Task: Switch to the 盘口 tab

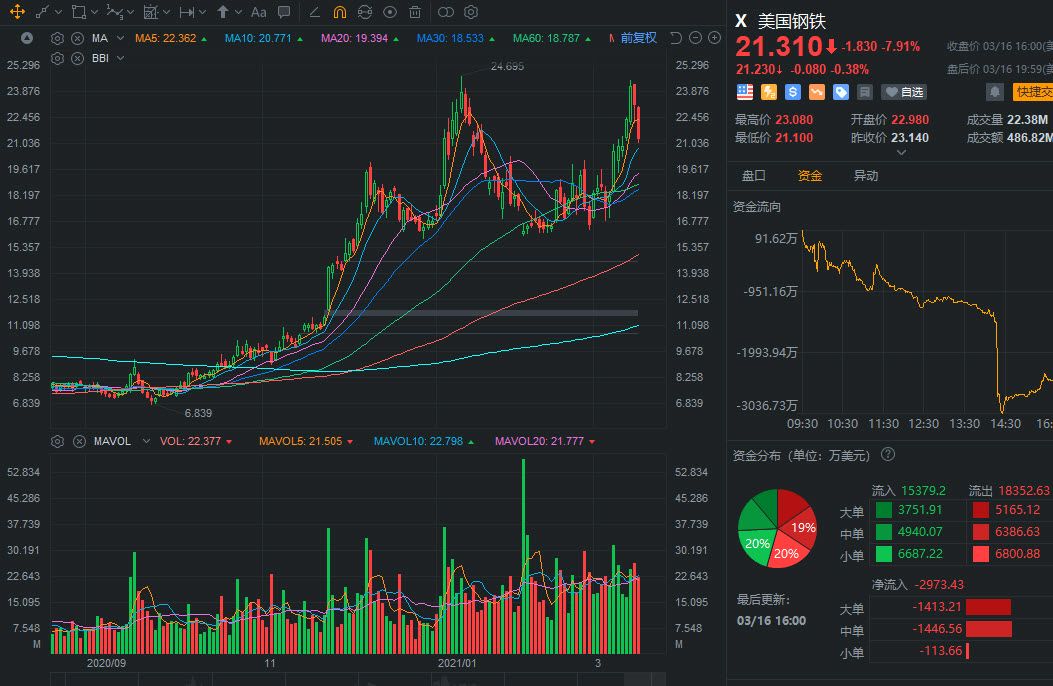Action: [753, 176]
